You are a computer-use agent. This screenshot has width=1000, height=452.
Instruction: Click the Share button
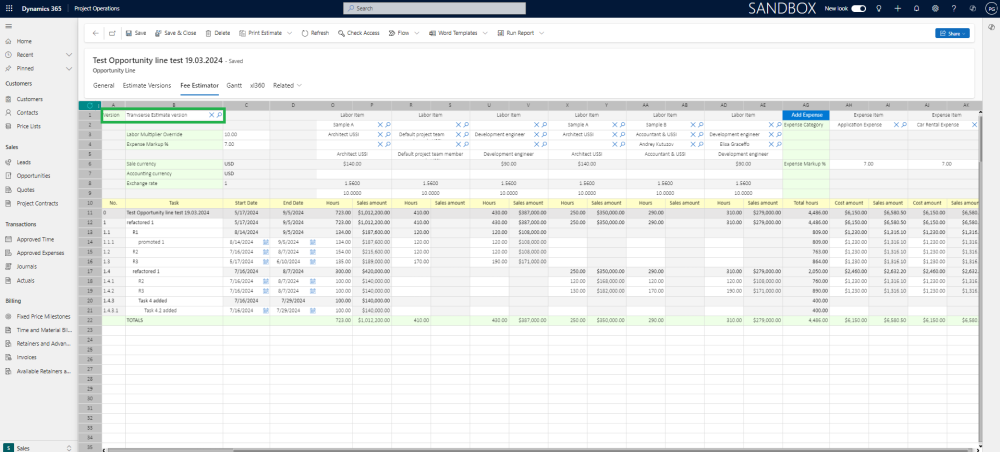pos(950,33)
